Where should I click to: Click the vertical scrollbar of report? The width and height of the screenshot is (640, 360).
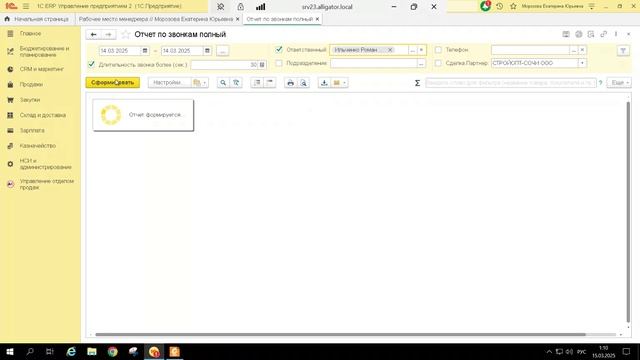(x=628, y=212)
